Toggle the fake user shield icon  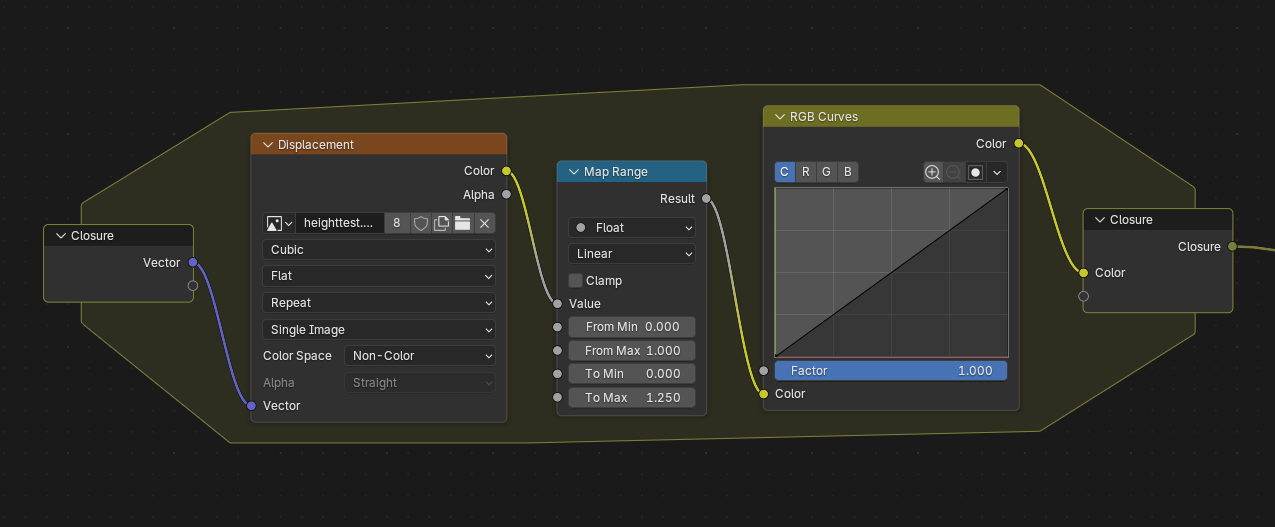tap(421, 223)
